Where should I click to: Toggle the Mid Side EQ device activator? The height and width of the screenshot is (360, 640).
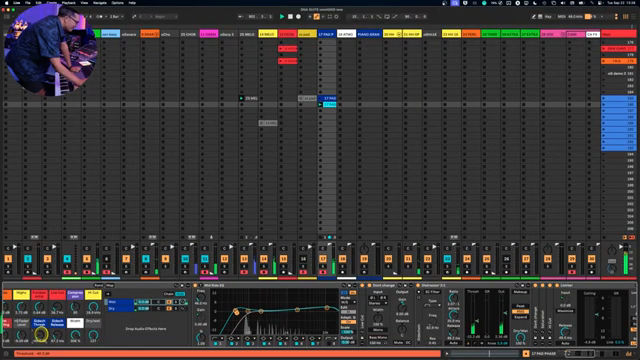(x=195, y=286)
